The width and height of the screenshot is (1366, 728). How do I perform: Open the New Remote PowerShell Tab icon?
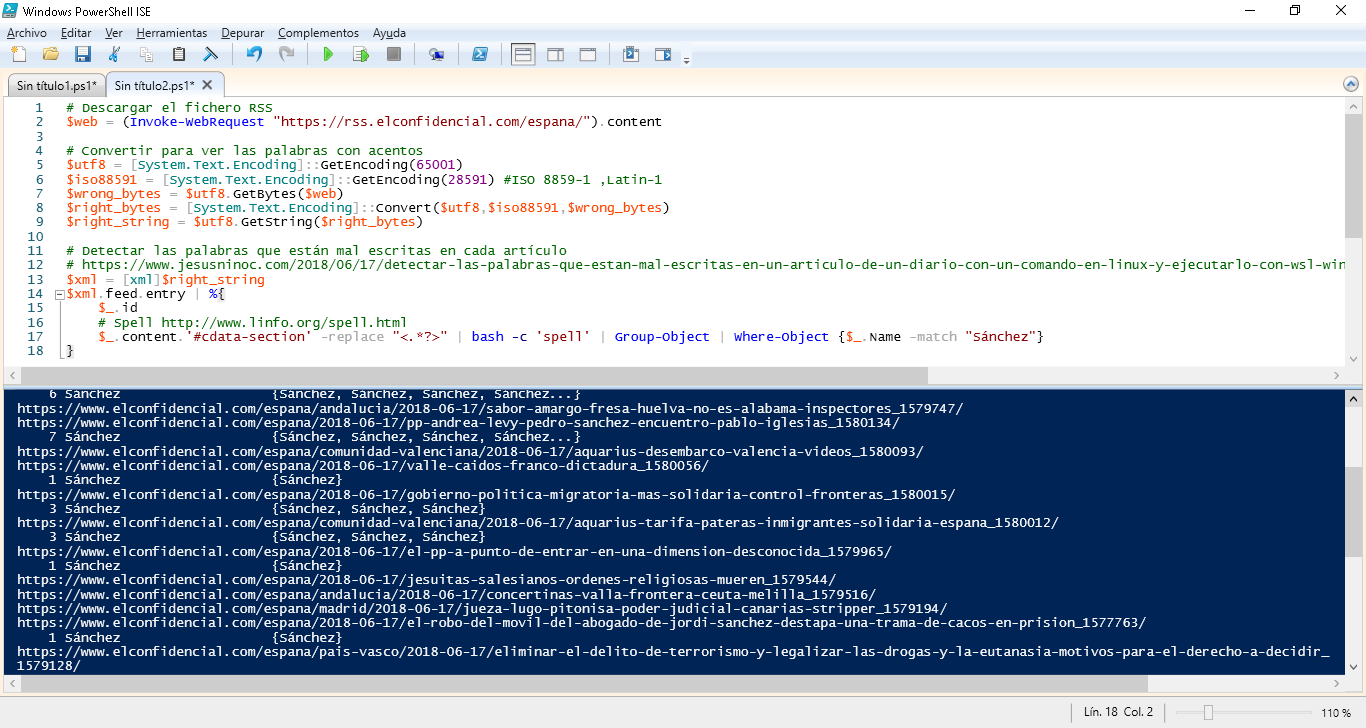click(436, 54)
